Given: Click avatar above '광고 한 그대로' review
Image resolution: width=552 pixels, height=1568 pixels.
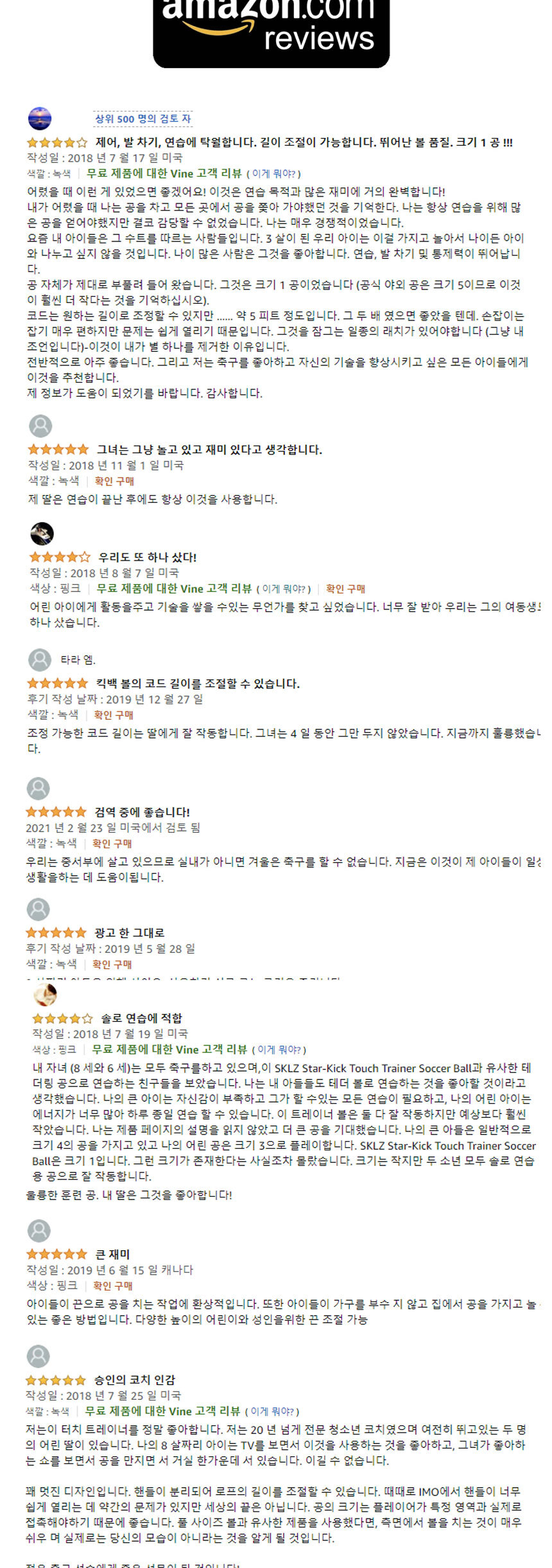Looking at the screenshot, I should tap(38, 909).
